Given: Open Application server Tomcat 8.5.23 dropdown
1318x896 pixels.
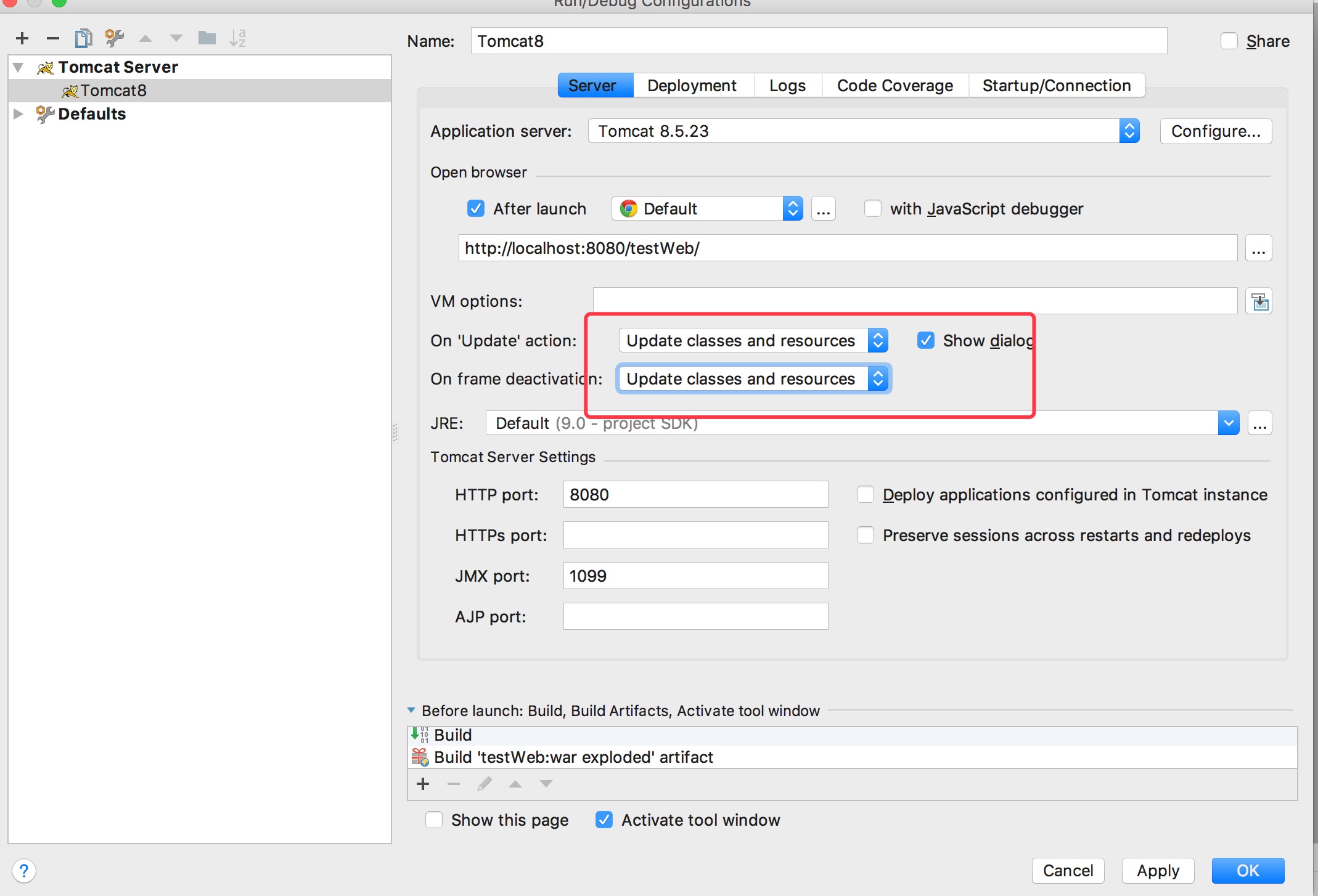Looking at the screenshot, I should [x=864, y=131].
